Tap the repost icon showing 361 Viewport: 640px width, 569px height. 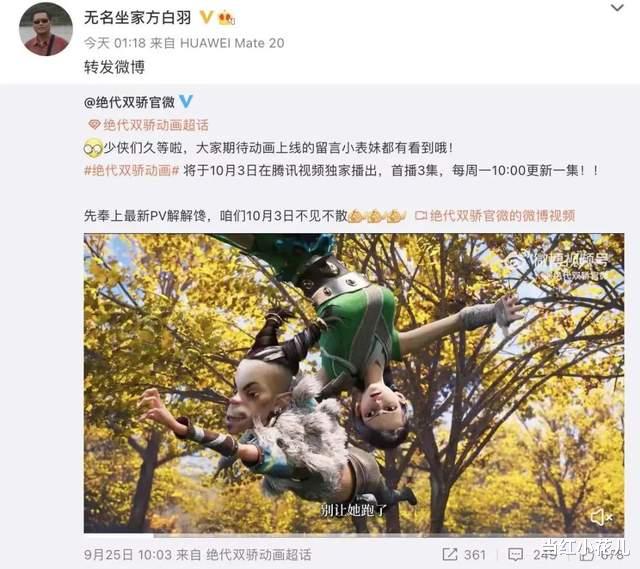[450, 554]
